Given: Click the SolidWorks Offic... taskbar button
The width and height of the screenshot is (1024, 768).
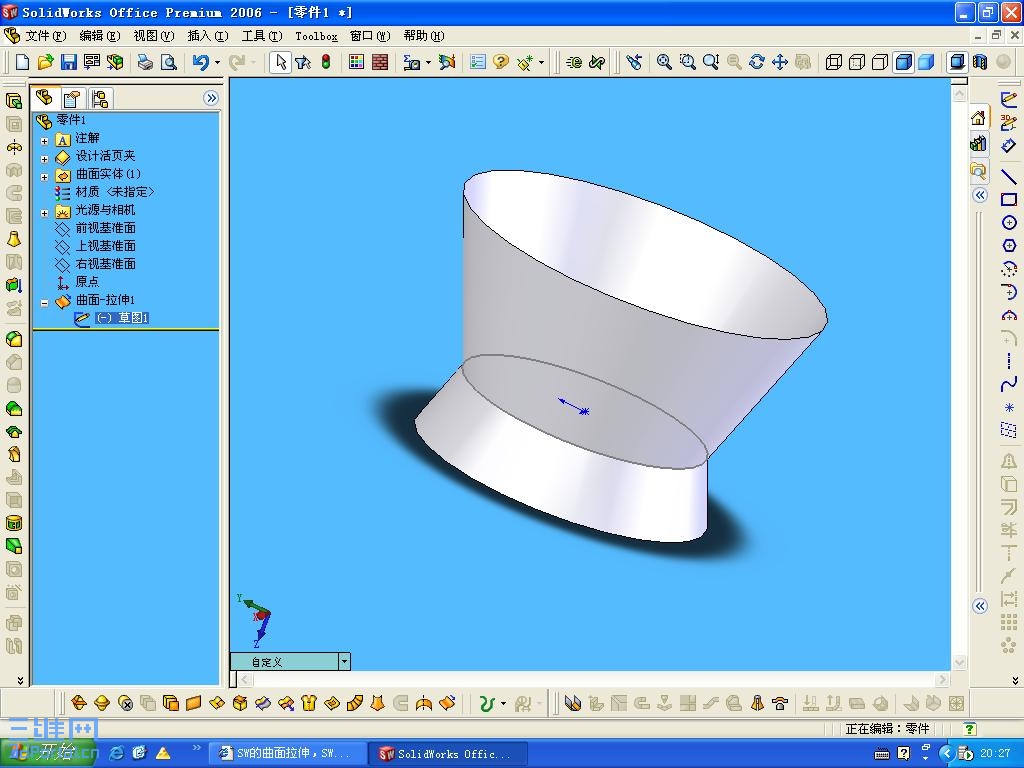Looking at the screenshot, I should tap(450, 753).
